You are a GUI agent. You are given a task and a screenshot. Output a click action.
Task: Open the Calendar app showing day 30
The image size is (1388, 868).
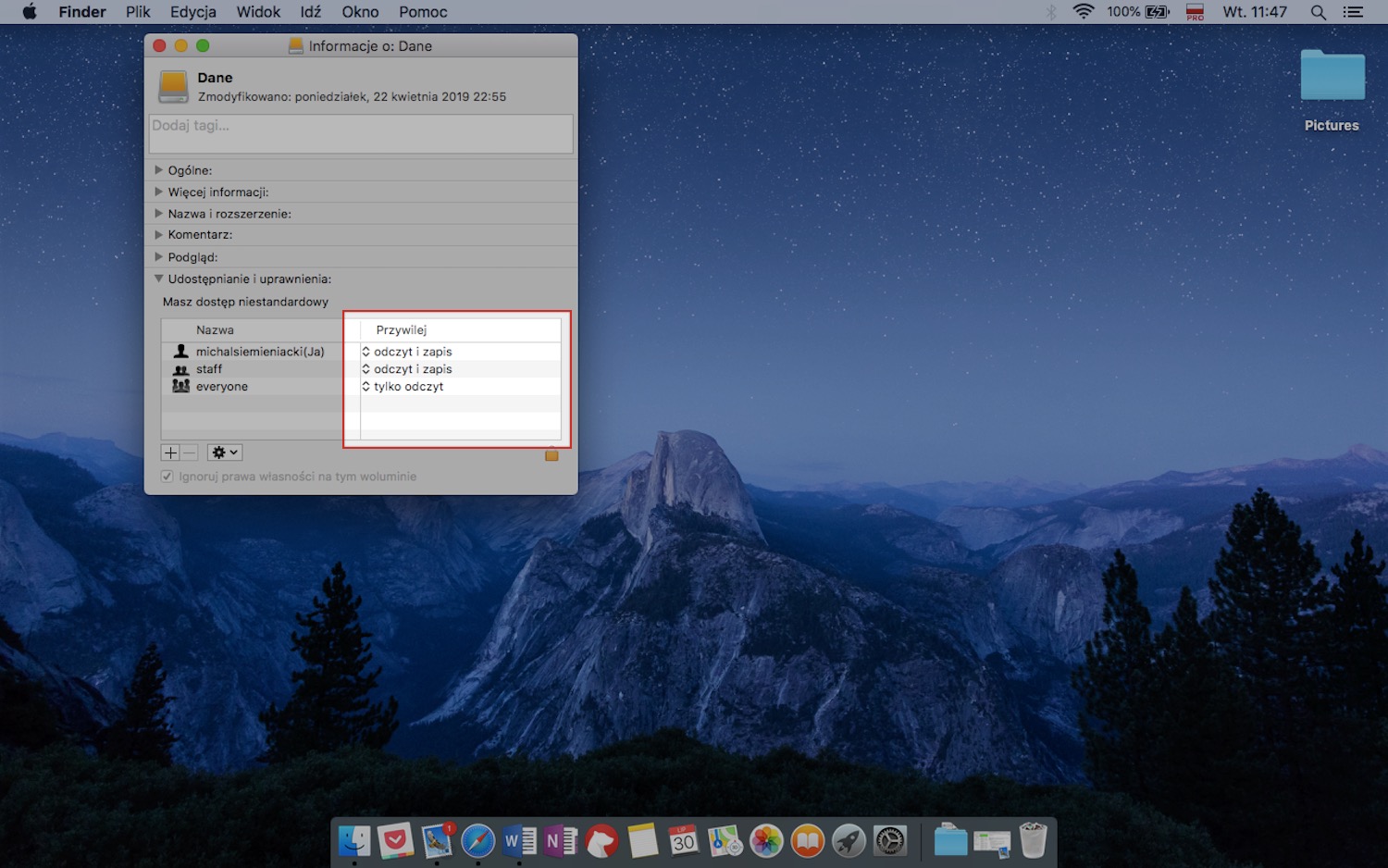point(684,841)
